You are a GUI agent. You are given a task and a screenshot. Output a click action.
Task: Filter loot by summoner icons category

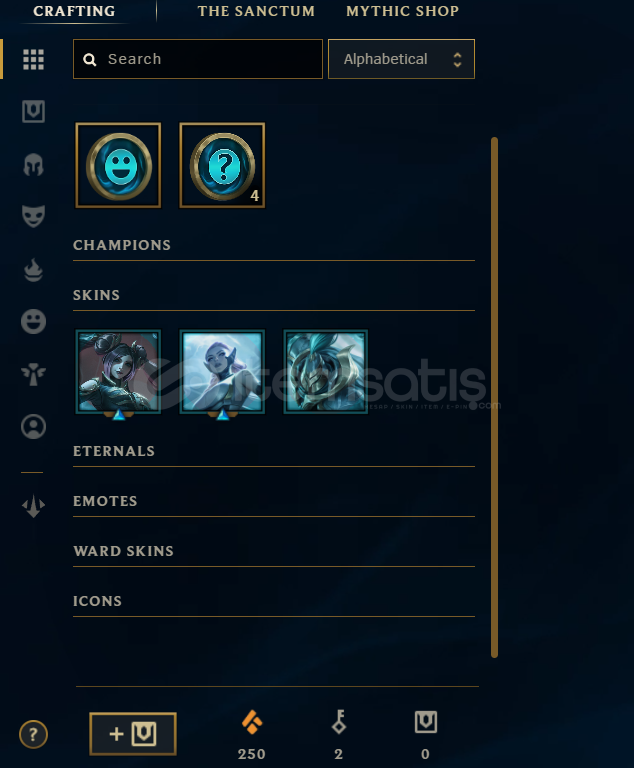point(33,427)
